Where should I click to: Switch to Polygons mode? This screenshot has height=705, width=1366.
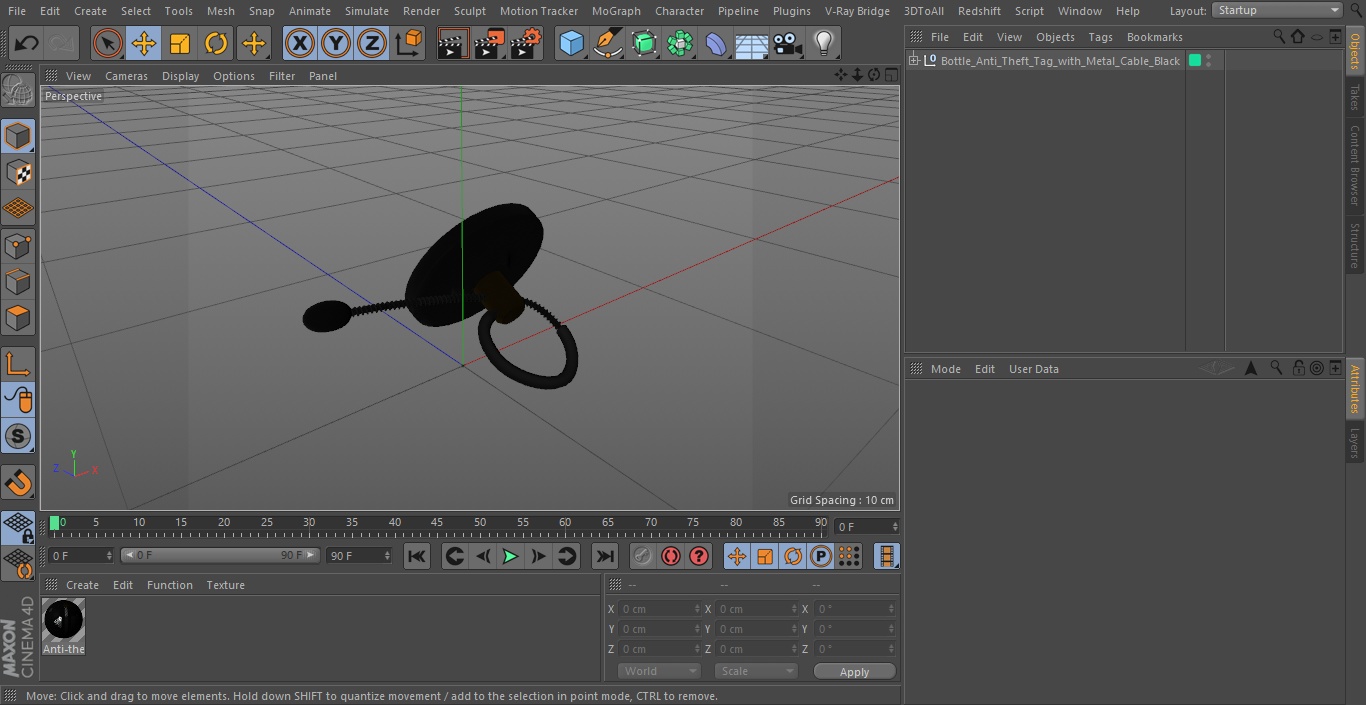18,319
